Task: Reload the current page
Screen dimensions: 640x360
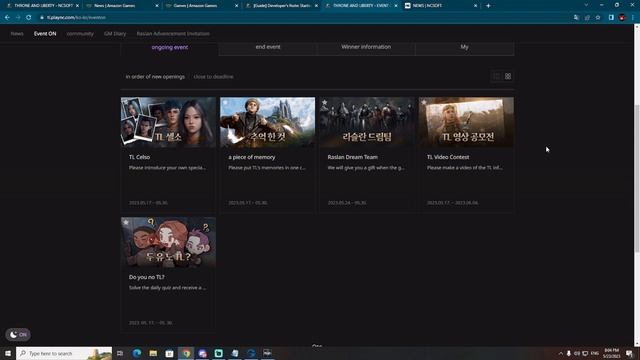Action: (29, 18)
